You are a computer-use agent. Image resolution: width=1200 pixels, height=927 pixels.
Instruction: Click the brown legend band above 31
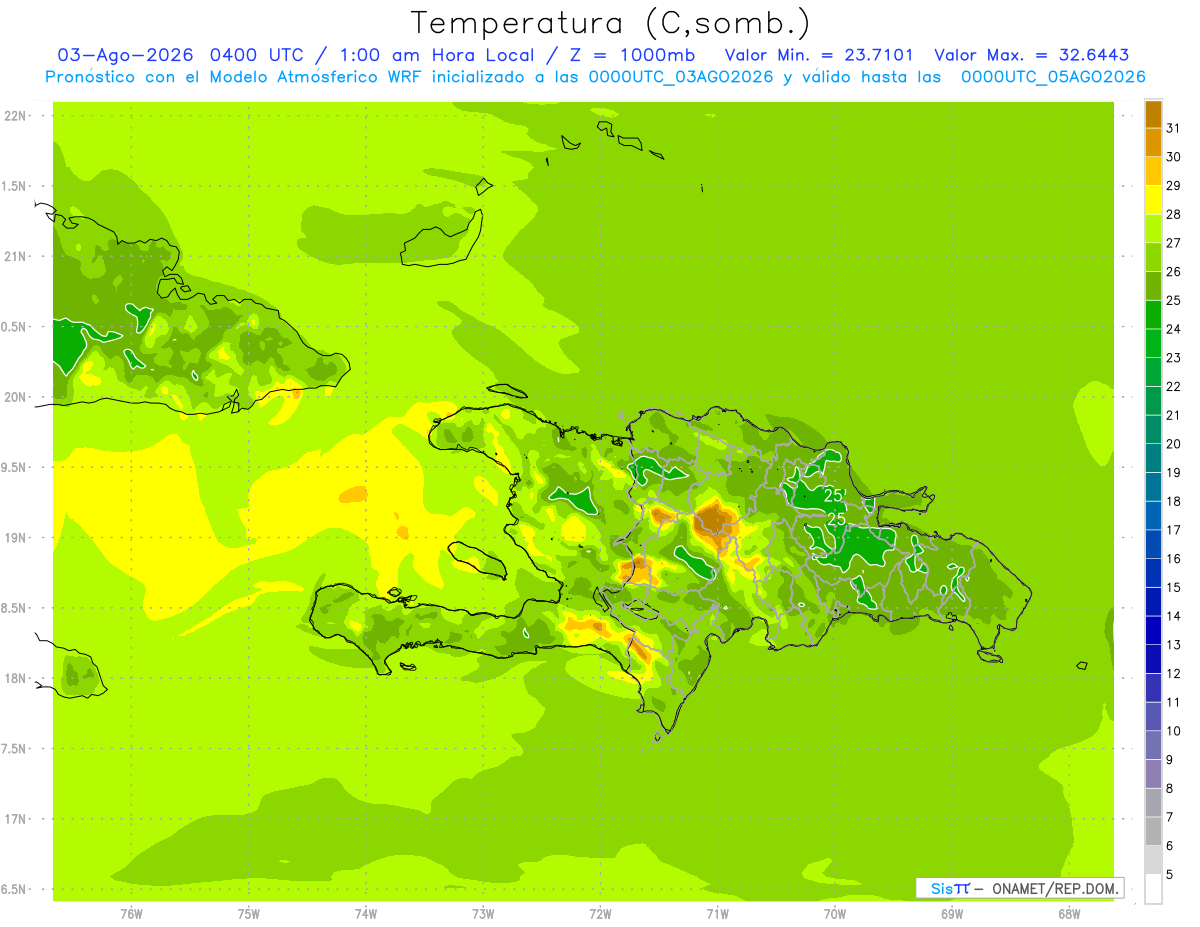(1153, 114)
